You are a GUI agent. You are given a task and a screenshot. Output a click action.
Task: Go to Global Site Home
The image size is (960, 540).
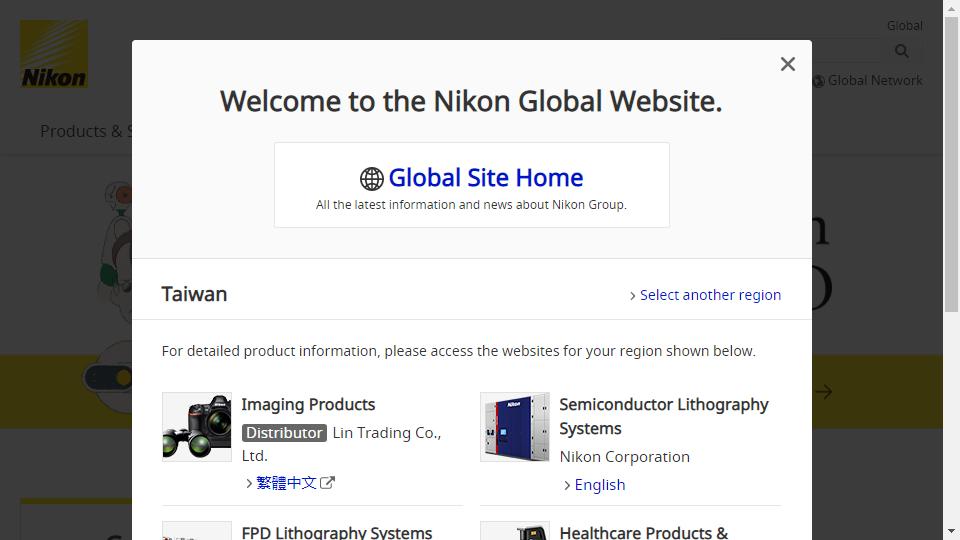point(485,178)
